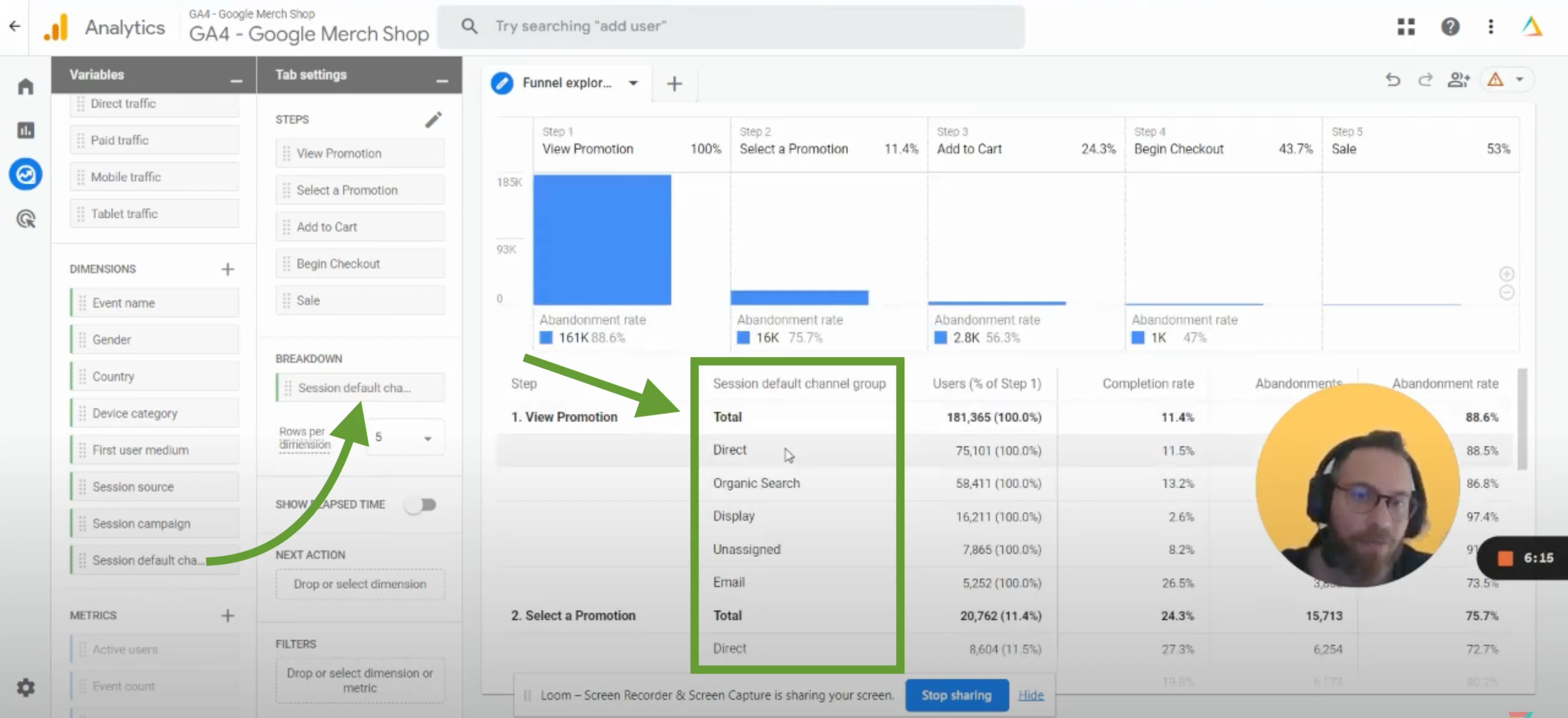Screen dimensions: 1568x718
Task: Click the data quality warning triangle icon
Action: coord(1496,79)
